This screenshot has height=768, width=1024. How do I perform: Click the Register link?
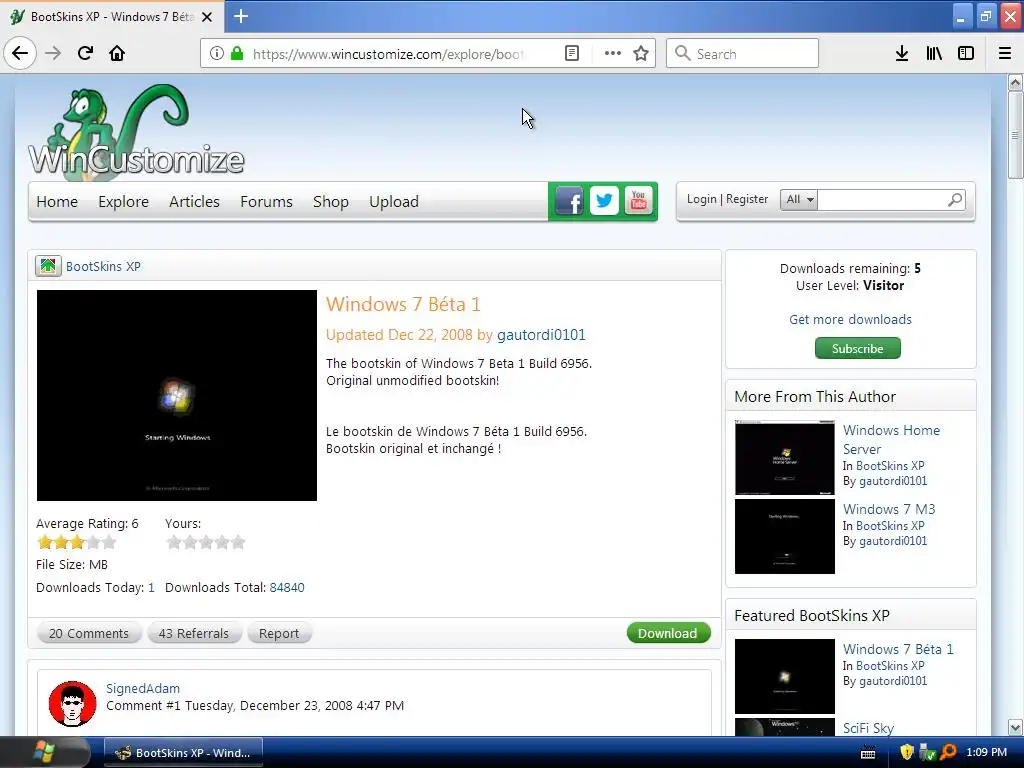(747, 199)
